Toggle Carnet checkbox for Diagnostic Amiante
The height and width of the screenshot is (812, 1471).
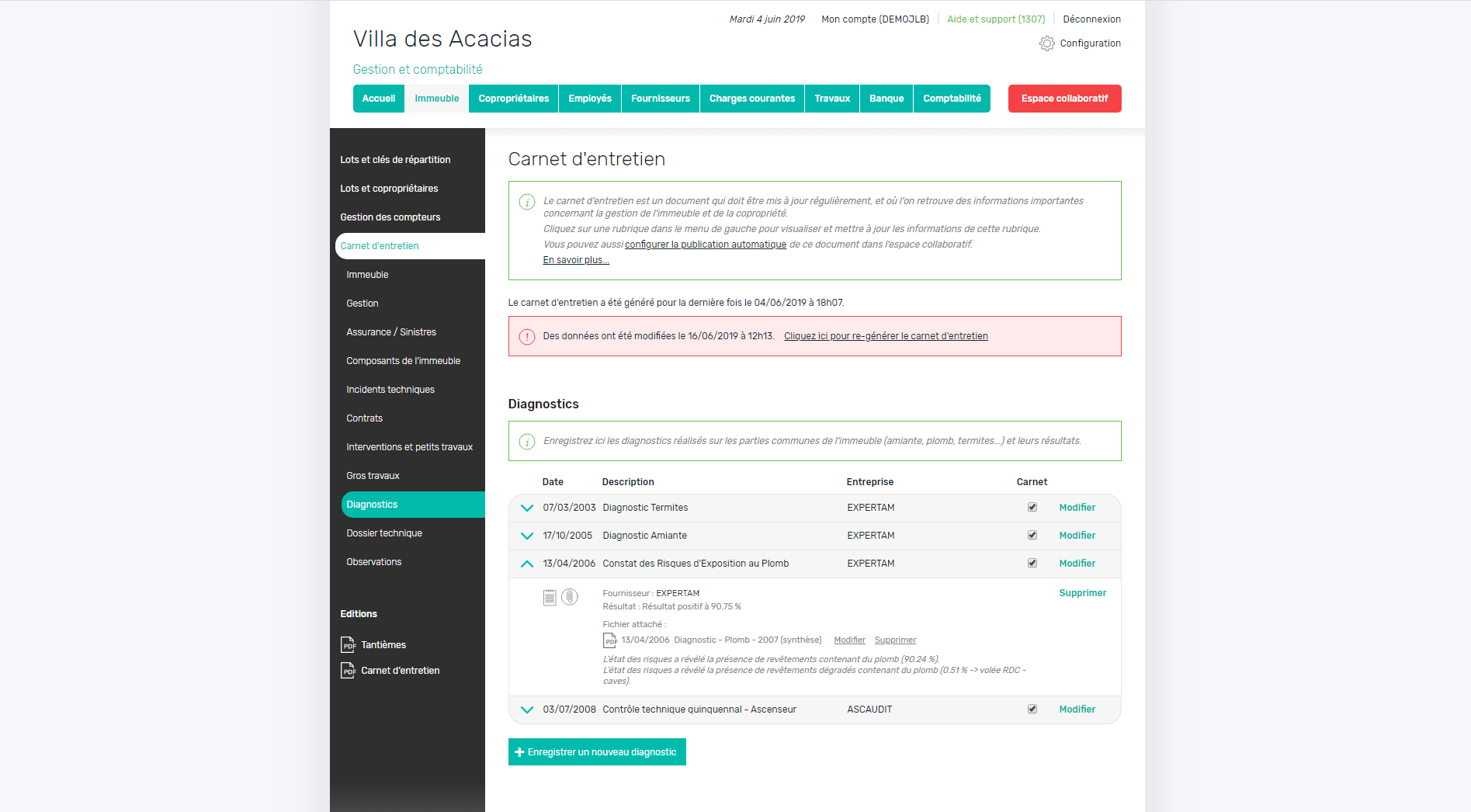click(1032, 535)
